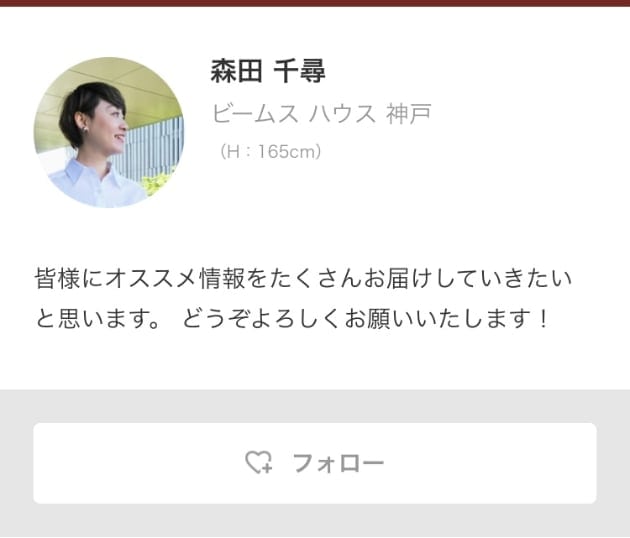
Task: Click the bio line starting with 皆様にオススメ情報
Action: tap(303, 278)
